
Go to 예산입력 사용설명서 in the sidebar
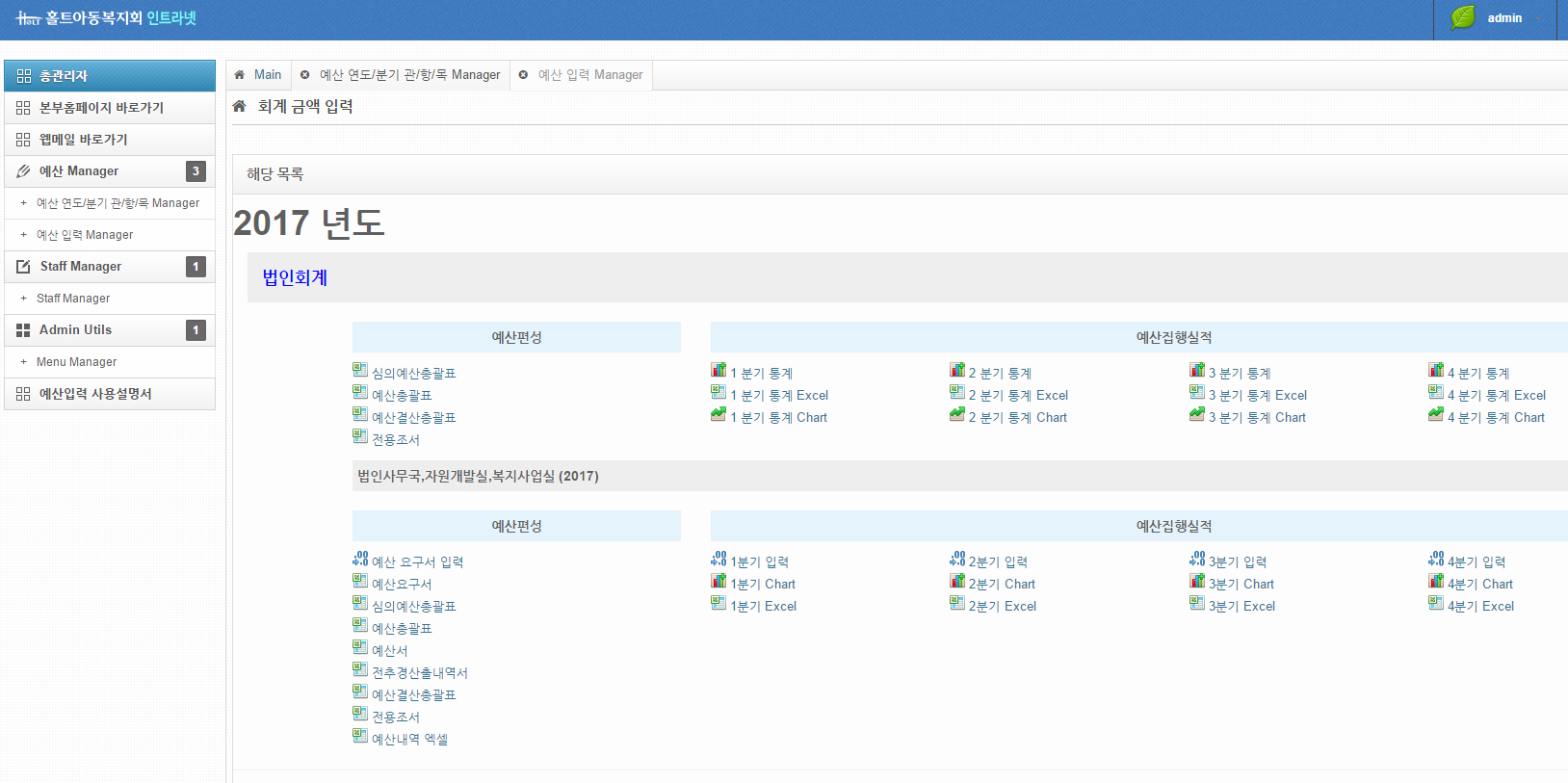95,394
